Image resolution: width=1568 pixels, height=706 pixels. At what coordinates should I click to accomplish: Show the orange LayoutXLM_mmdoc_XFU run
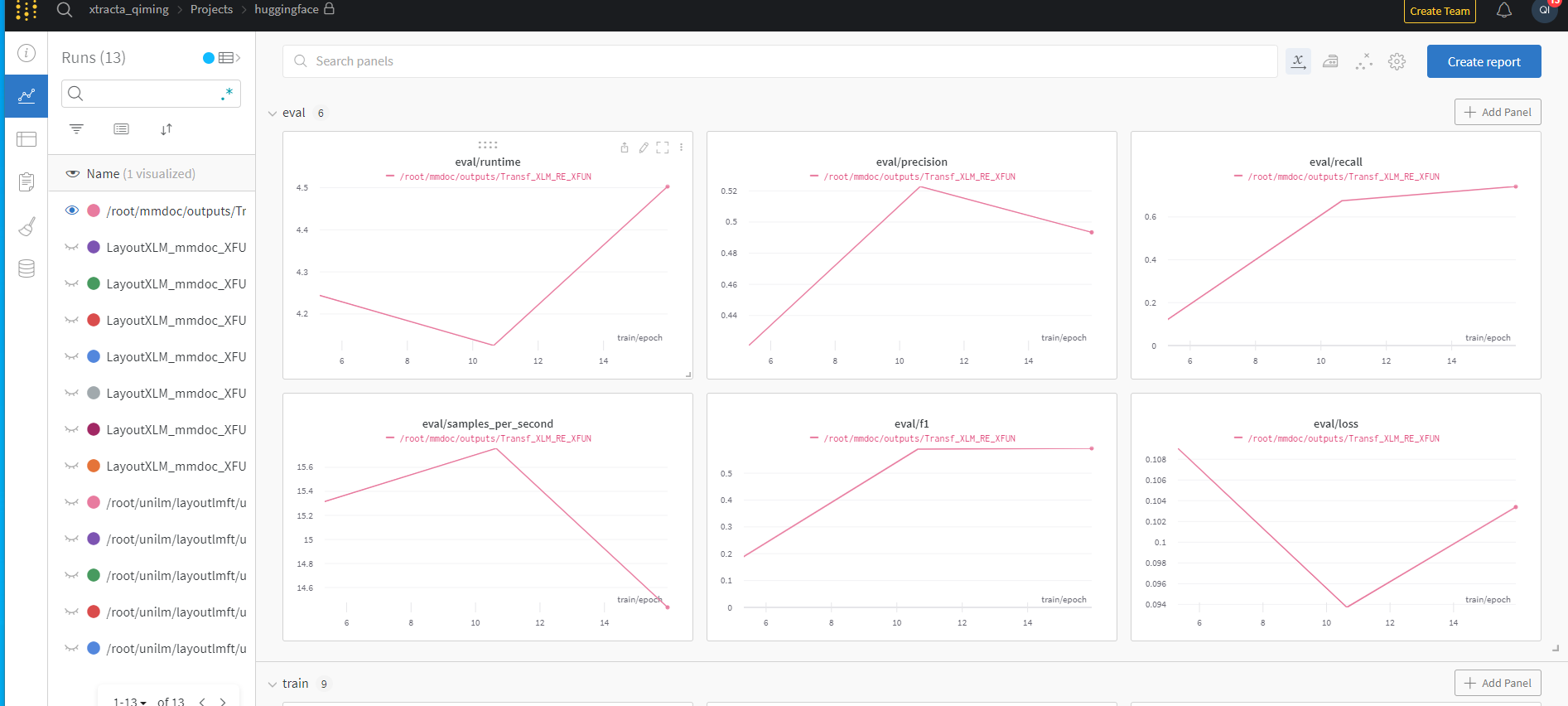[72, 466]
